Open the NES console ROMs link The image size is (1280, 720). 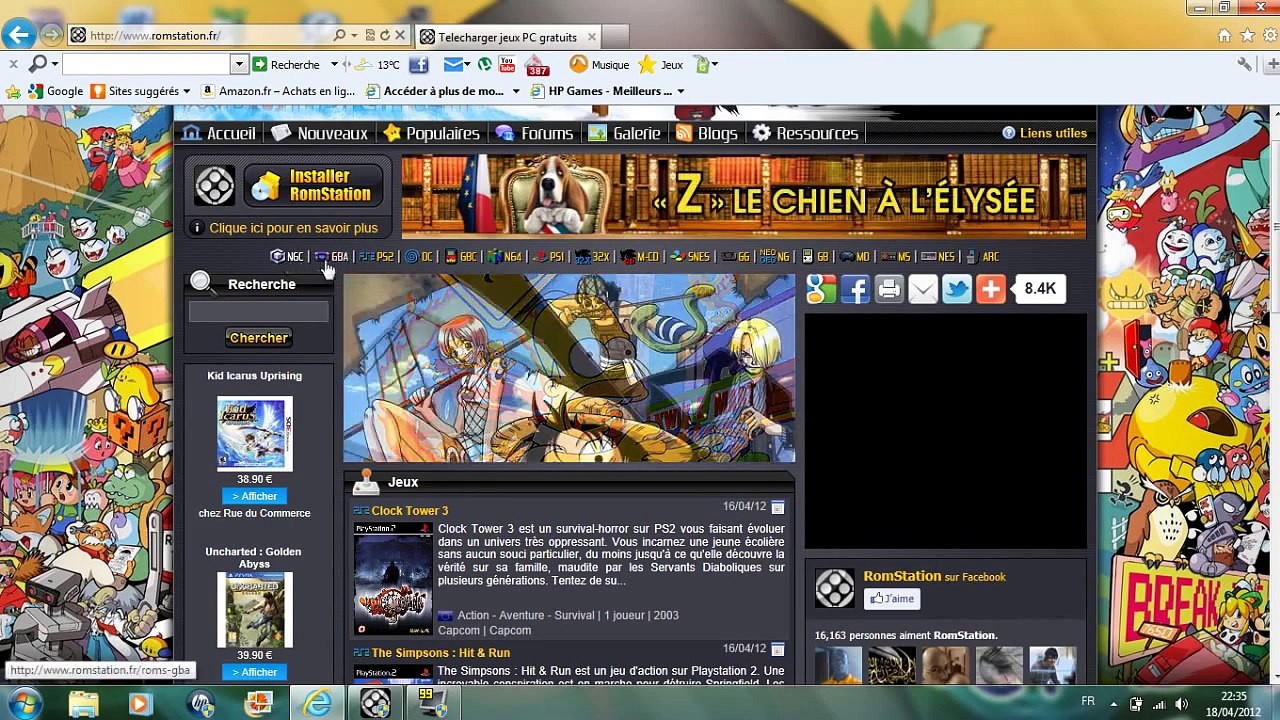938,257
